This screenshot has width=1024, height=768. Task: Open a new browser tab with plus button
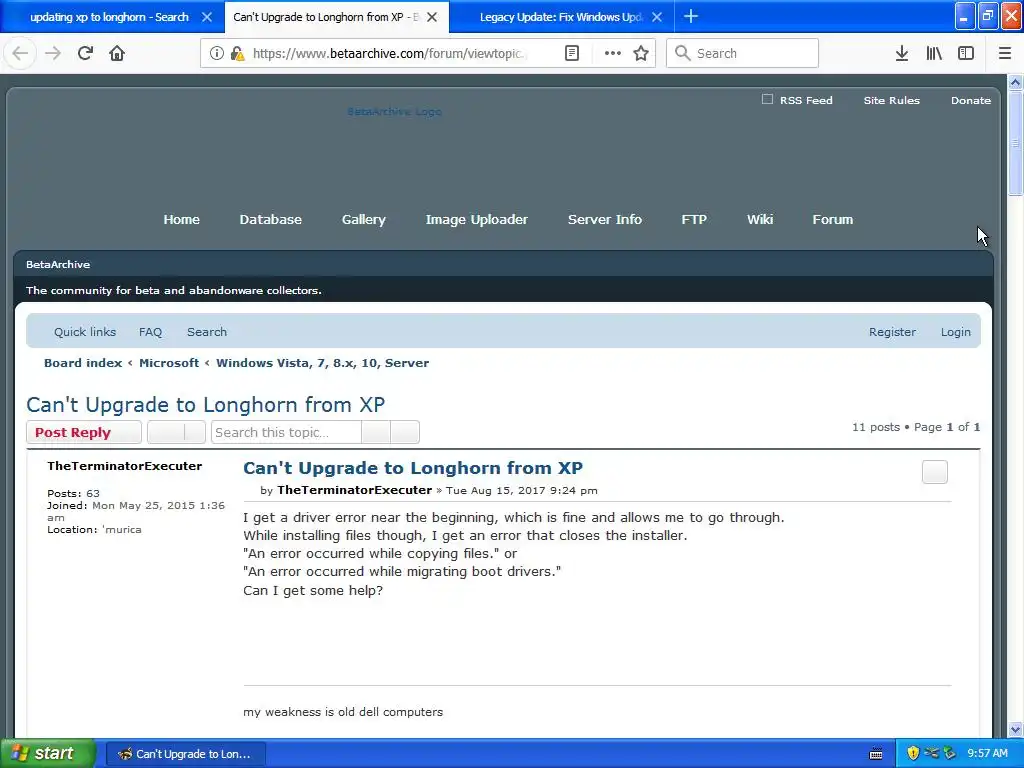click(x=691, y=16)
